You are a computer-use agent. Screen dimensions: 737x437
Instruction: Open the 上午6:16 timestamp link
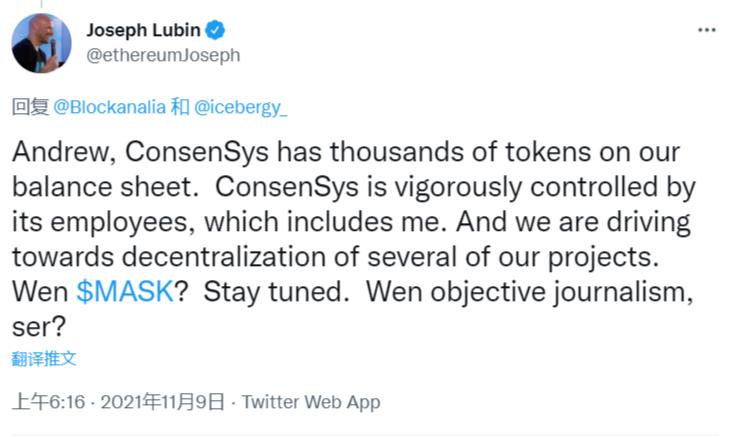click(49, 402)
